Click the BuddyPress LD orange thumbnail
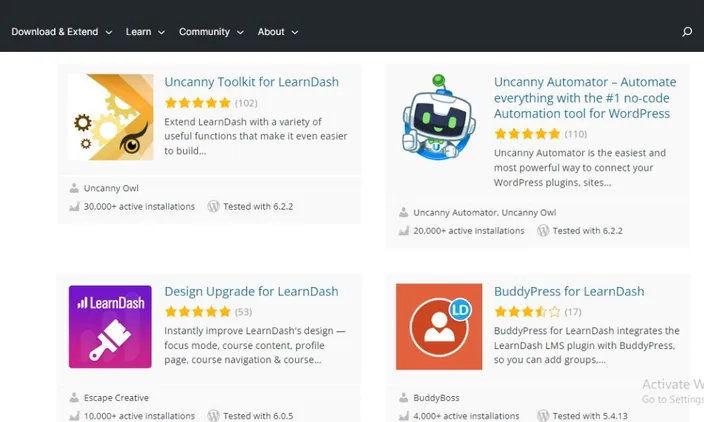Screen dimensions: 704x422 pyautogui.click(x=439, y=326)
